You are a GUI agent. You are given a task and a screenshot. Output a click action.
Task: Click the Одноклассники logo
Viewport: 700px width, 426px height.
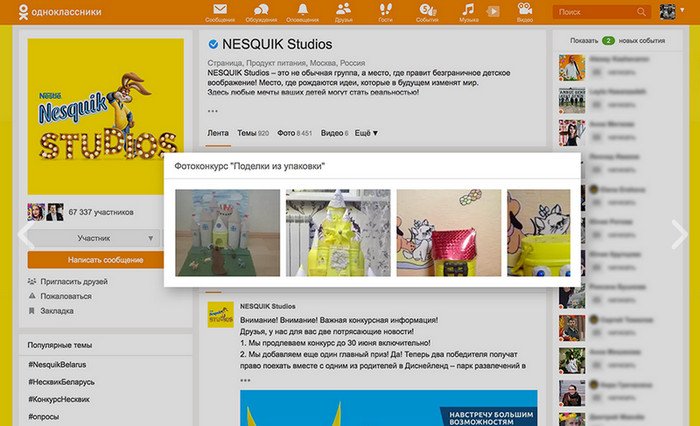click(60, 12)
